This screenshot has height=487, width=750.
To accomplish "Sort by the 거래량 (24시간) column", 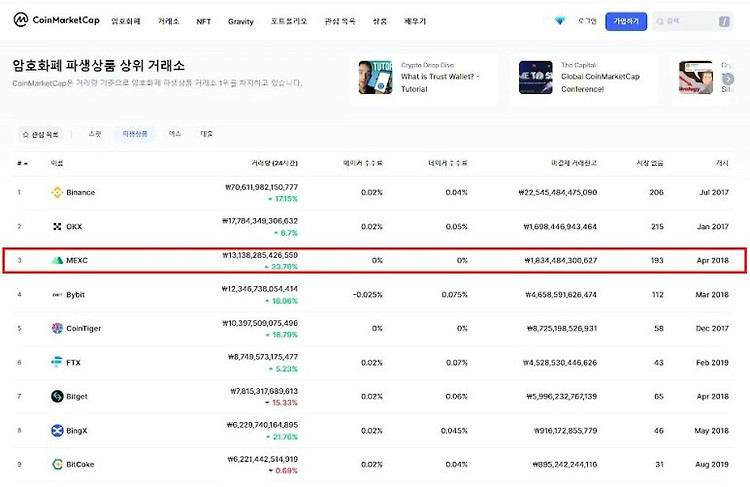I will tap(275, 164).
